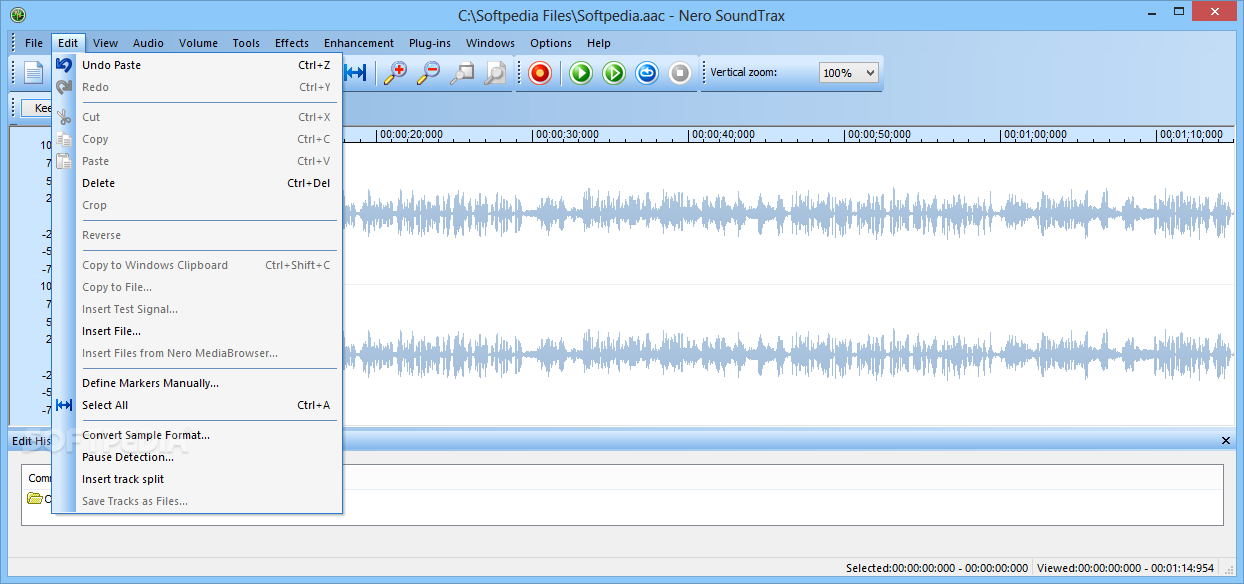Viewport: 1244px width, 584px height.
Task: Click the 00:00:30;000 timeline marker
Action: click(x=566, y=134)
